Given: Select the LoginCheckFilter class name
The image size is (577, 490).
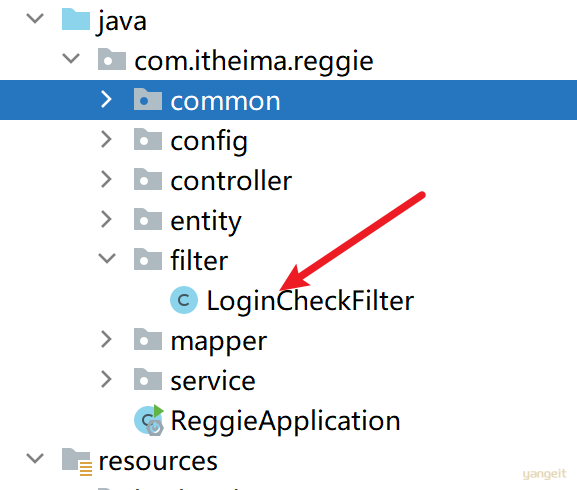Looking at the screenshot, I should point(310,301).
